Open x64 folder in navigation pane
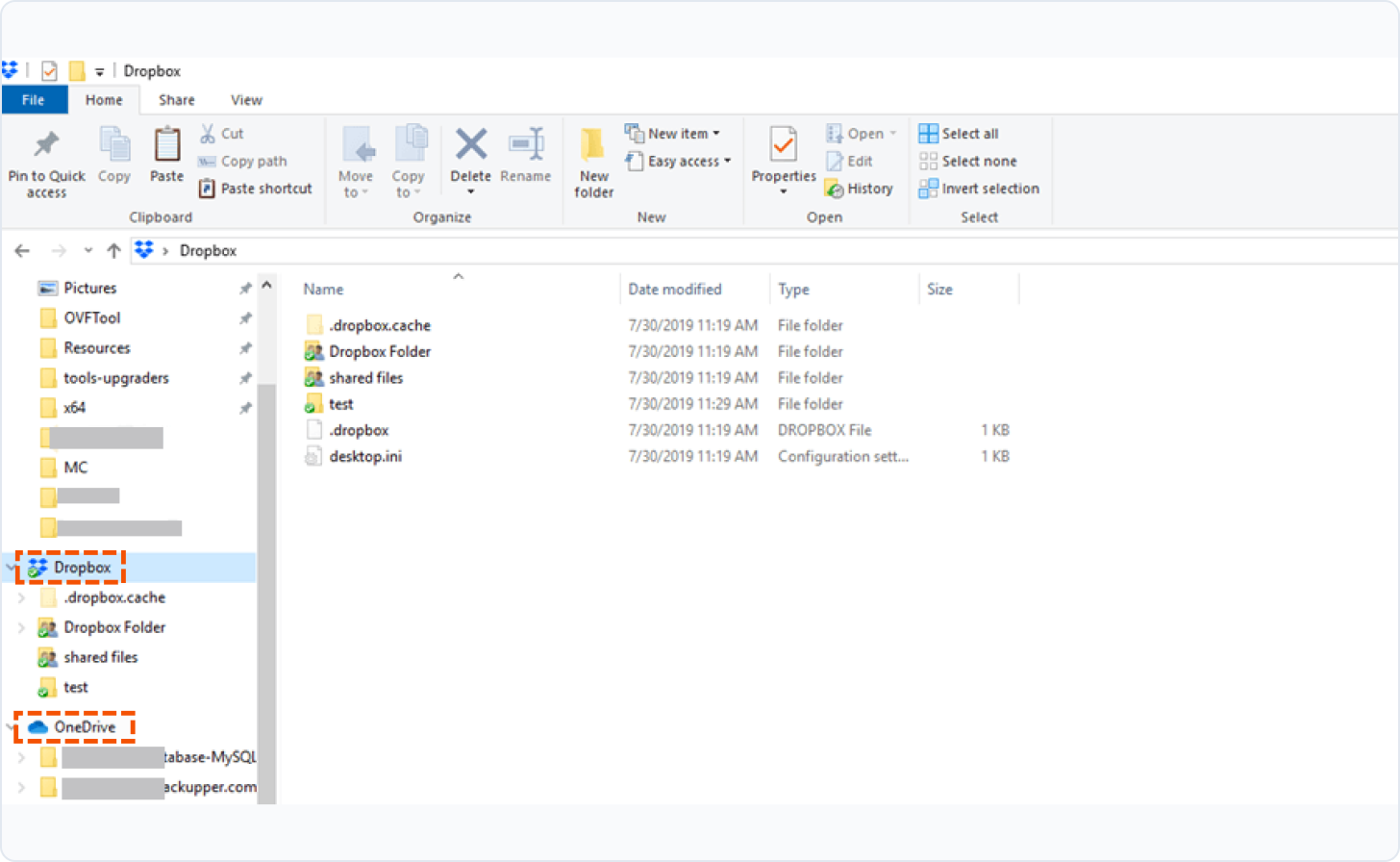Screen dimensions: 1400x862 (x=74, y=407)
